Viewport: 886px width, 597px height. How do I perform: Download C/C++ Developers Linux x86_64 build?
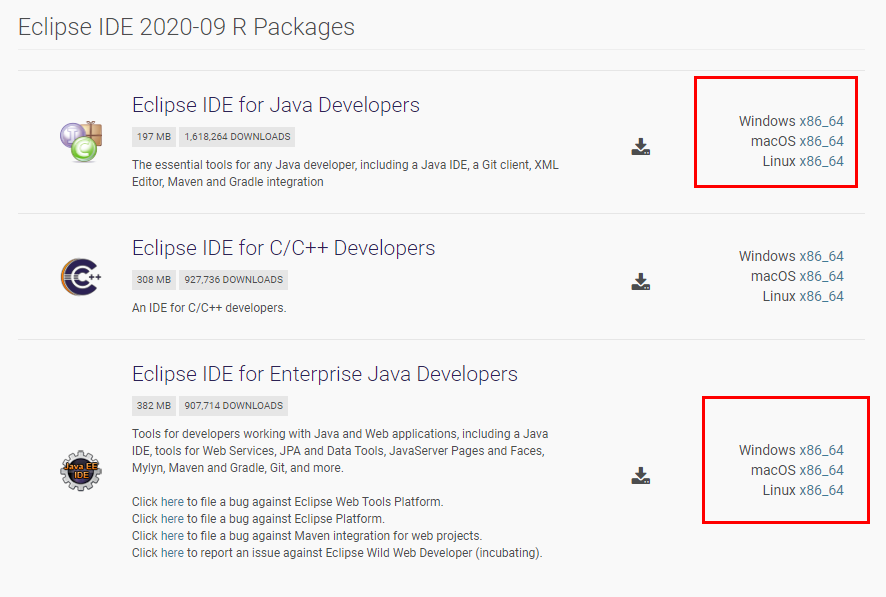[821, 297]
